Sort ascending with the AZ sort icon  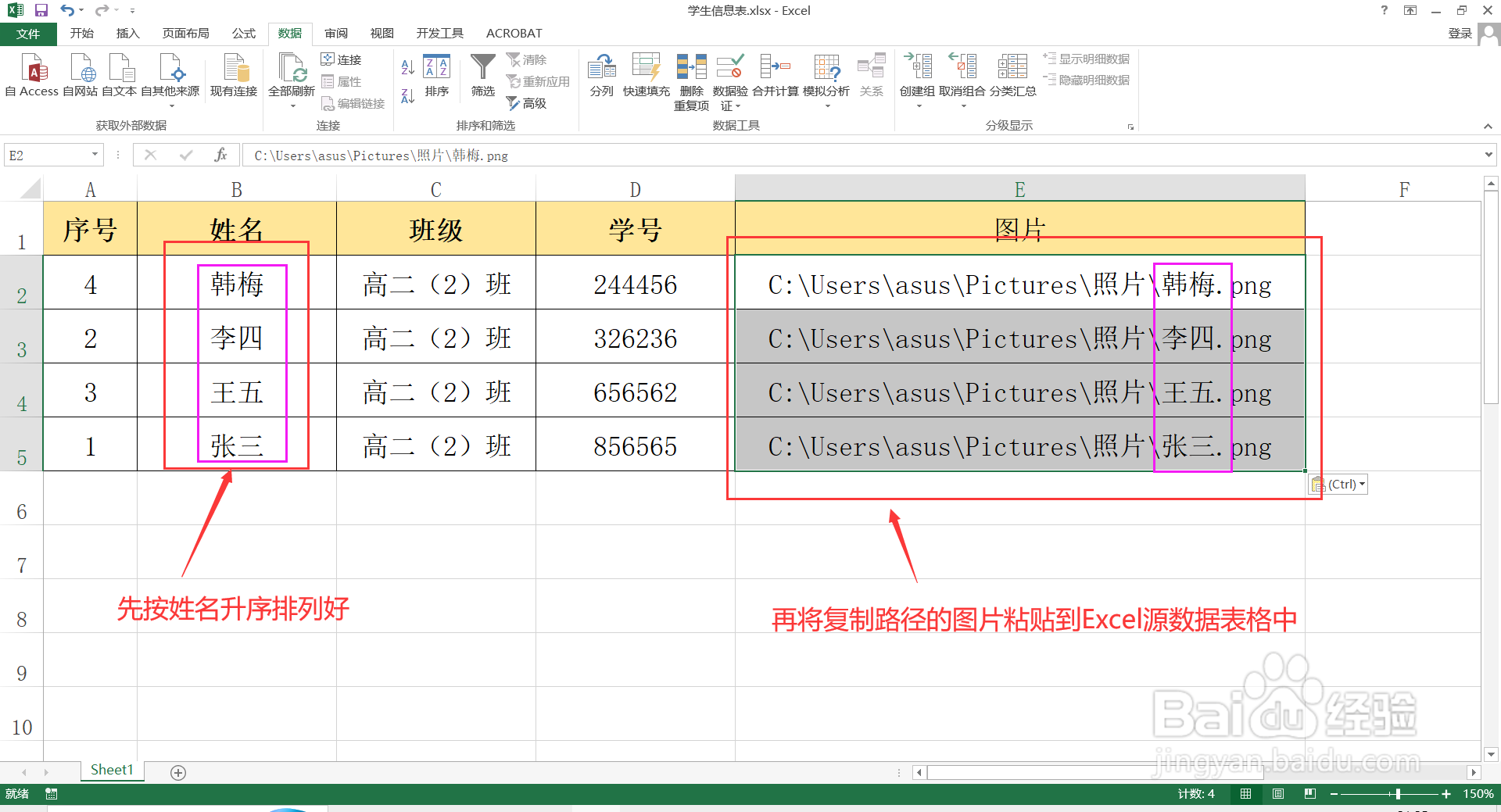pos(407,66)
